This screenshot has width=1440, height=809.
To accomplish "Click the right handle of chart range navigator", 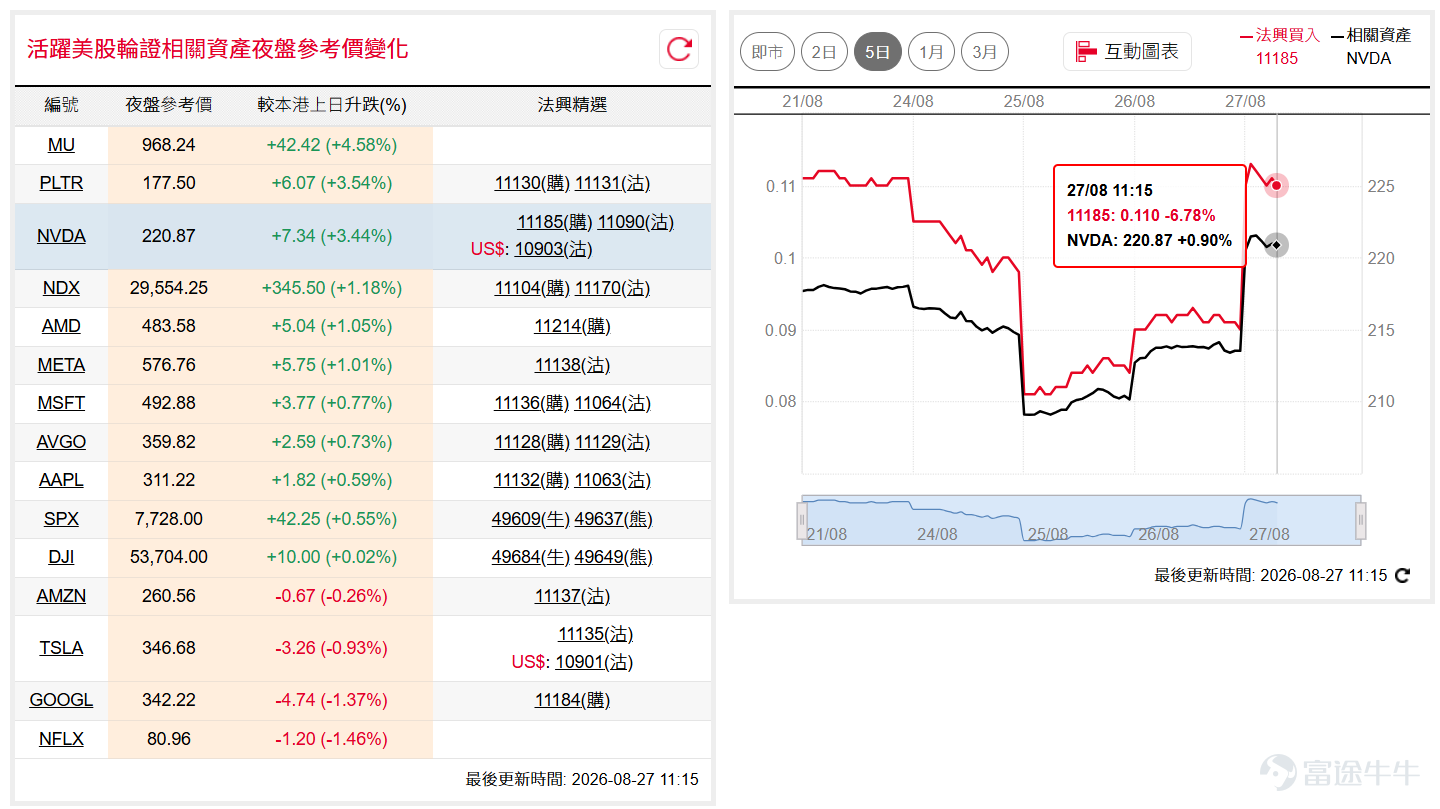I will click(x=1360, y=520).
